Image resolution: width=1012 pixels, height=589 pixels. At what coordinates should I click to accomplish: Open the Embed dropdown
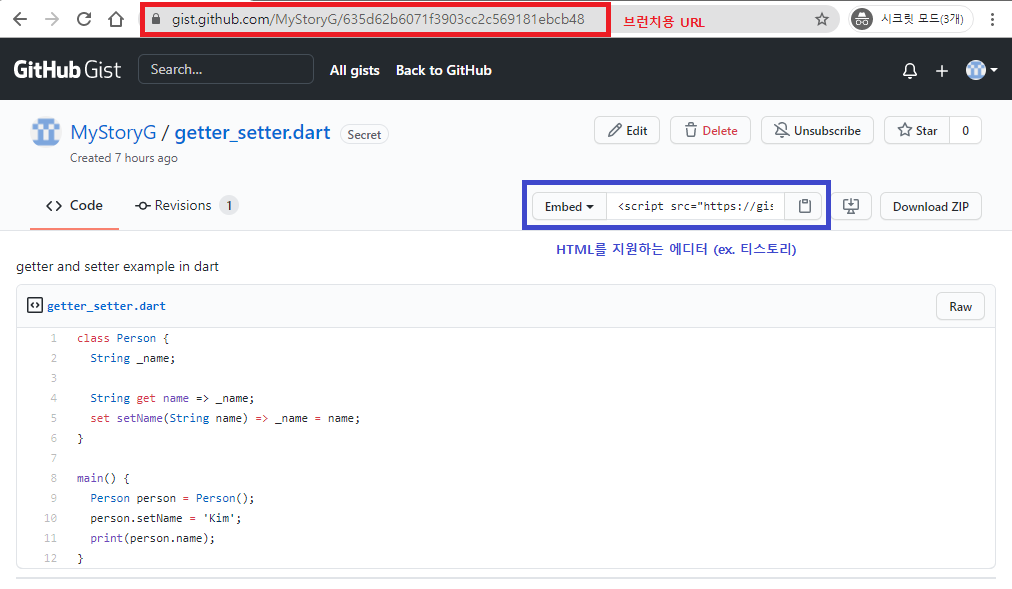[567, 206]
